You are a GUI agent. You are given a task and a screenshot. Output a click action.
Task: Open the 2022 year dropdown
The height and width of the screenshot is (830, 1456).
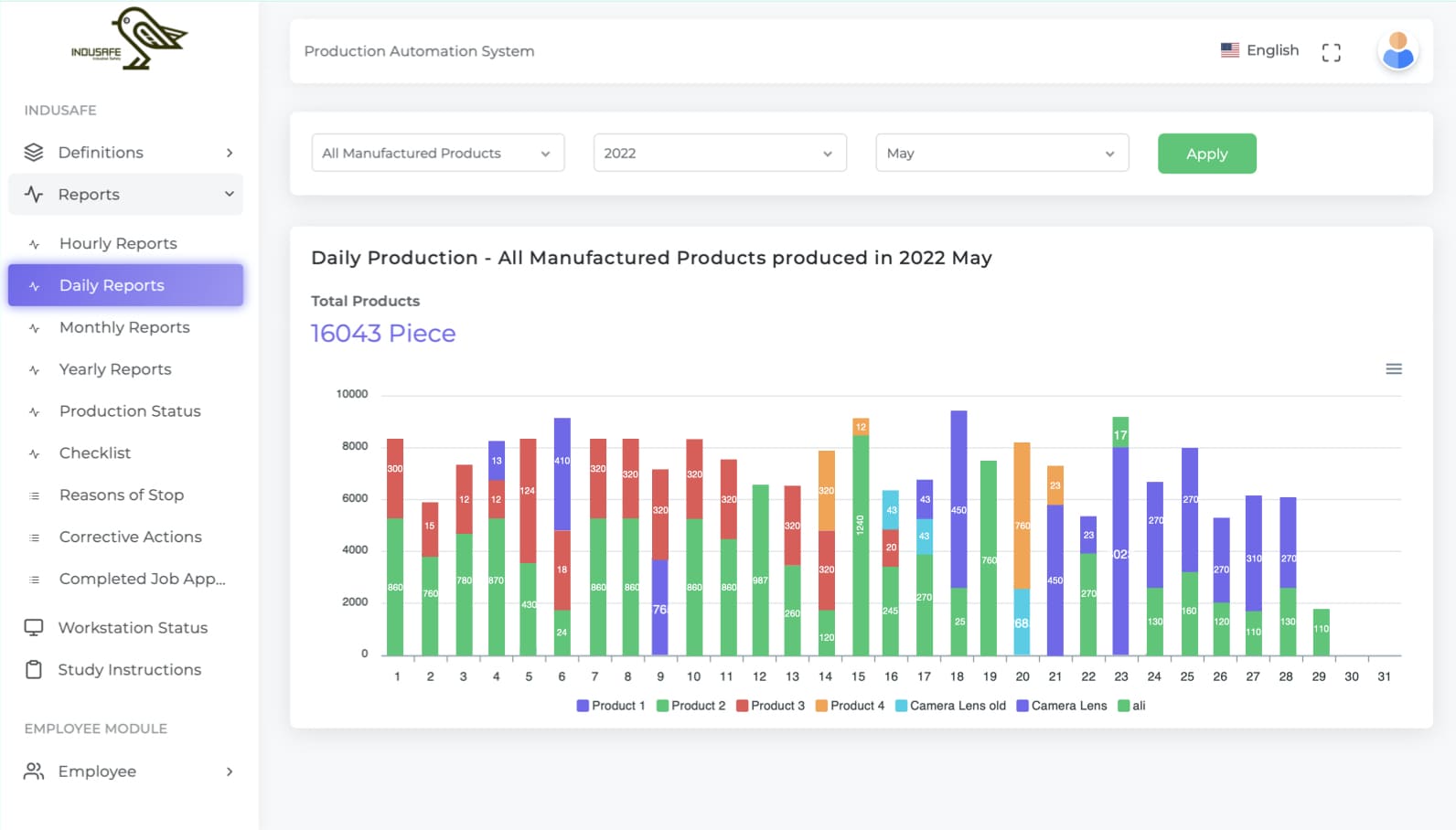[719, 154]
